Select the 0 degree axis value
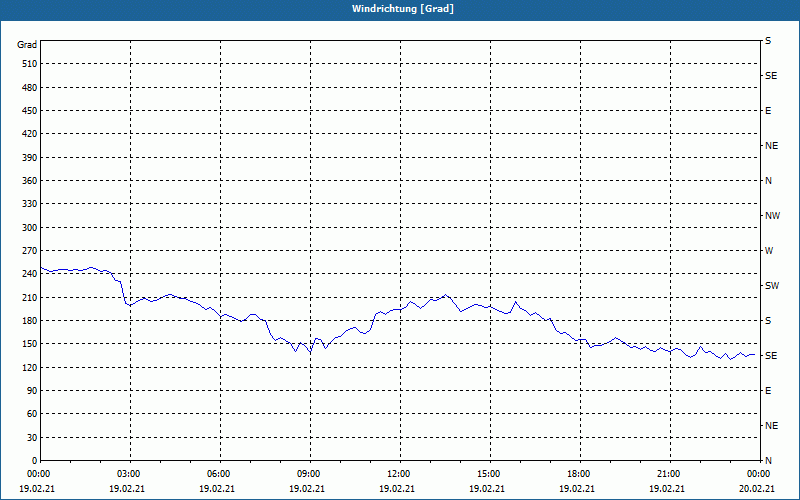800x500 pixels. click(x=35, y=460)
